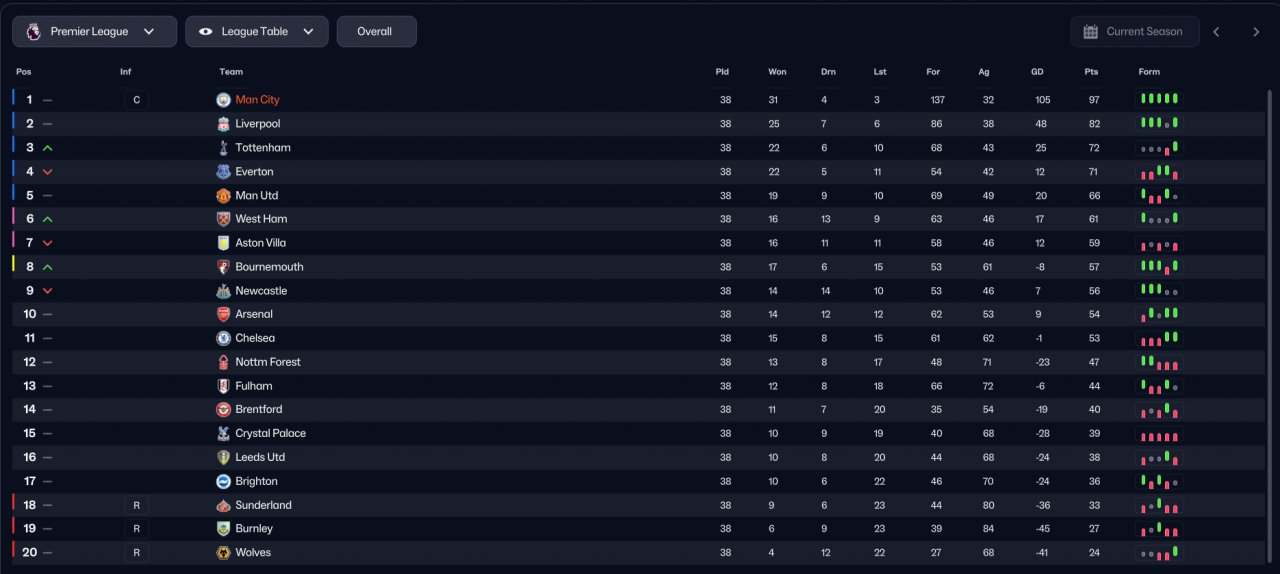This screenshot has width=1280, height=574.
Task: Click the Everton club badge
Action: tap(223, 172)
